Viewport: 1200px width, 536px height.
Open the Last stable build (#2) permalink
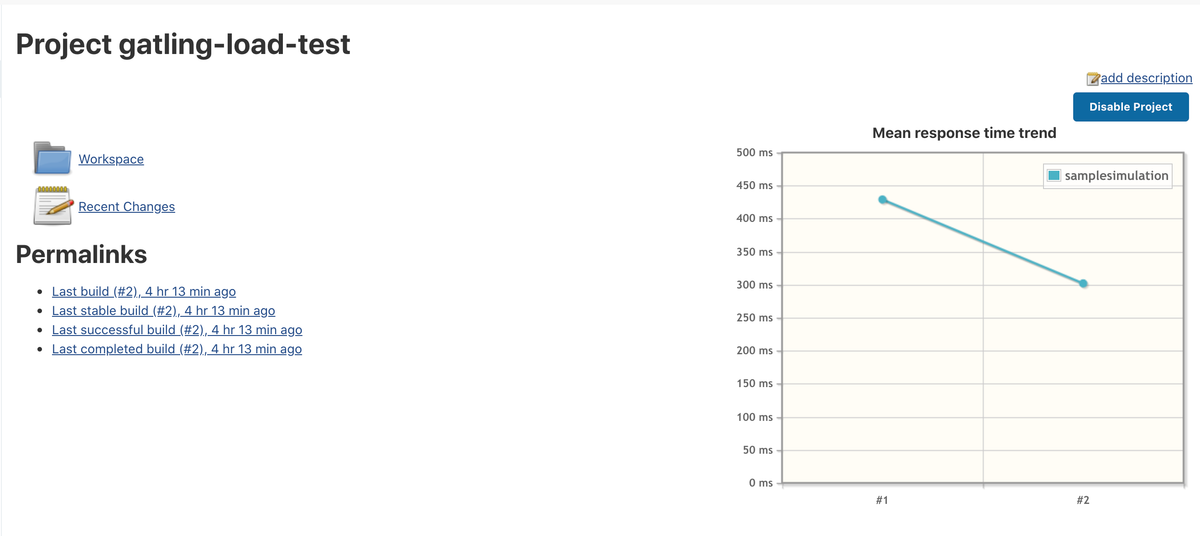click(163, 310)
